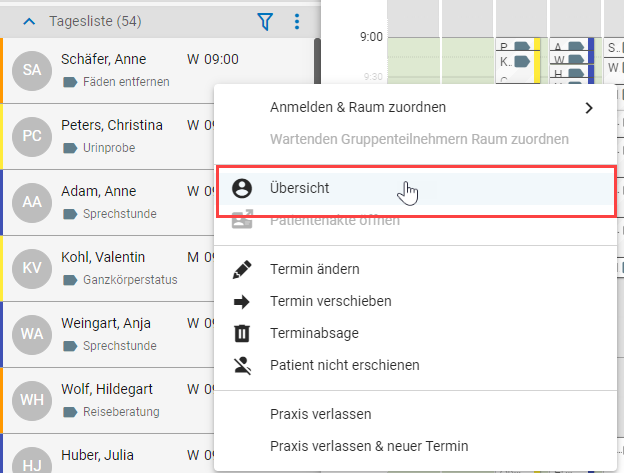624x473 pixels.
Task: Click the yellow-marked appointment in the calendar
Action: 518,62
